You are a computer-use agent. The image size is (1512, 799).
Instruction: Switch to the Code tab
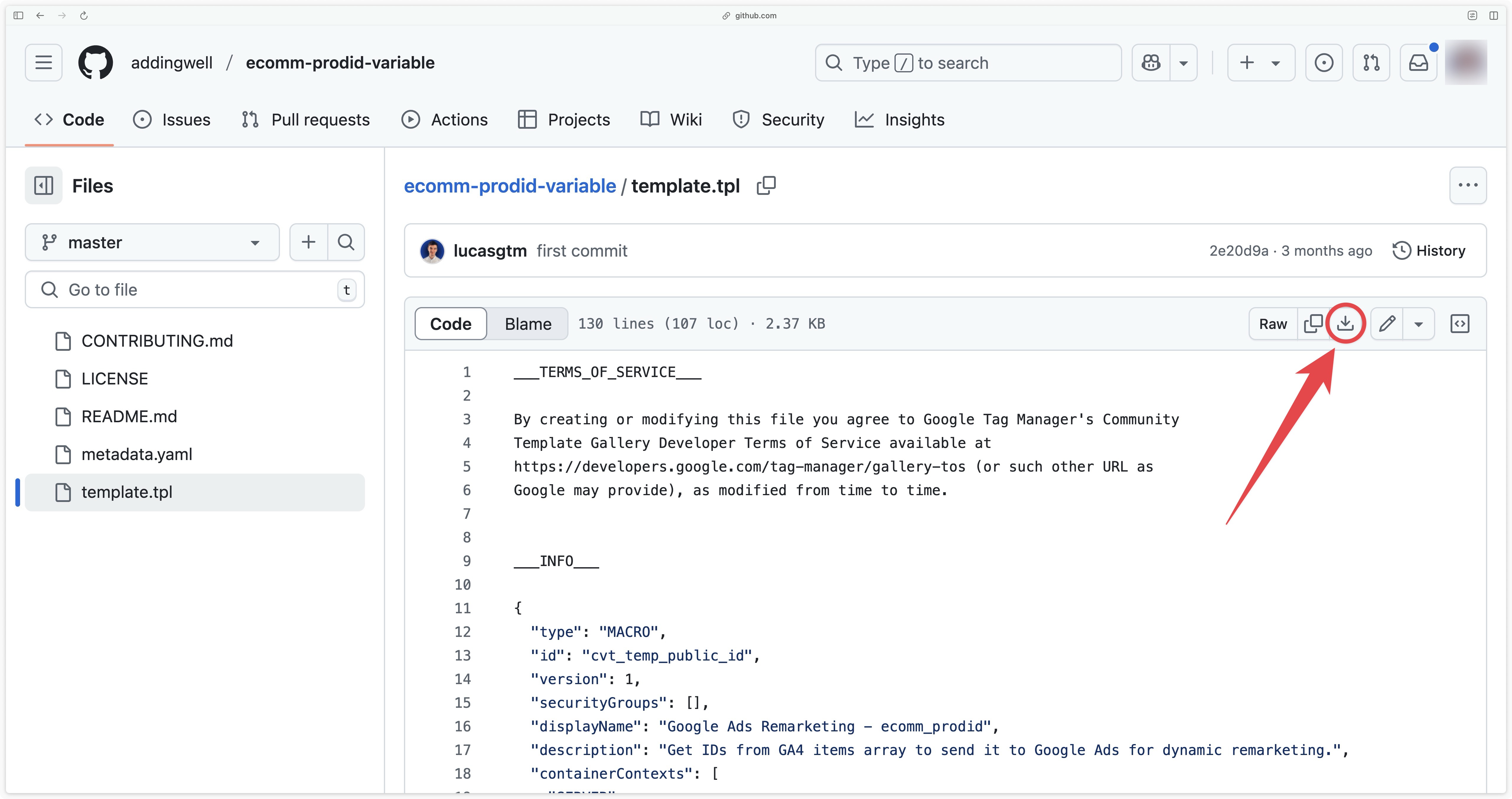69,120
